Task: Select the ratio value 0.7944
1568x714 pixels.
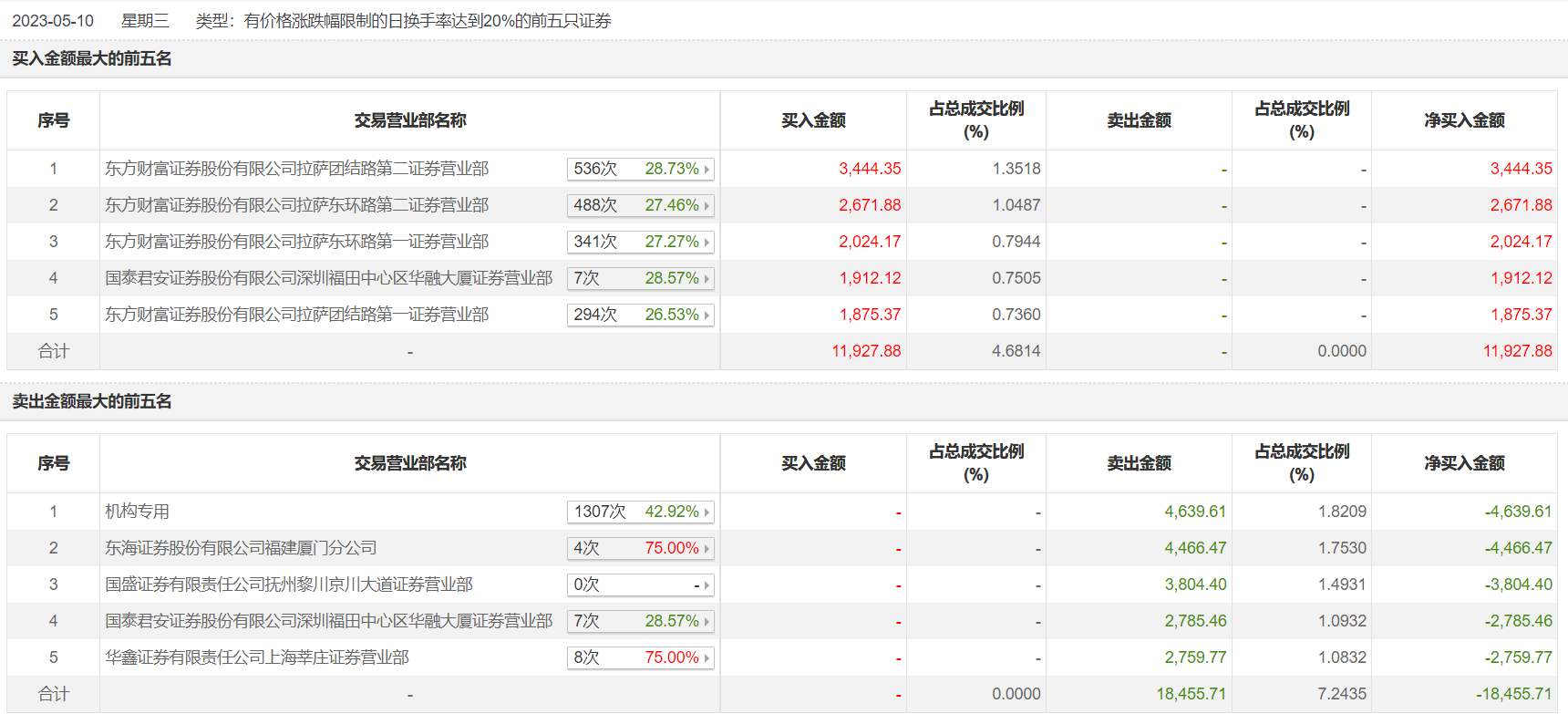Action: pyautogui.click(x=1016, y=242)
